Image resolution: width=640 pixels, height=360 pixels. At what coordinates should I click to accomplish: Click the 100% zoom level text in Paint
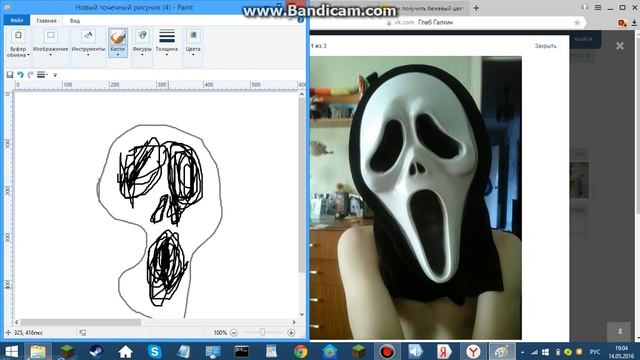point(220,333)
